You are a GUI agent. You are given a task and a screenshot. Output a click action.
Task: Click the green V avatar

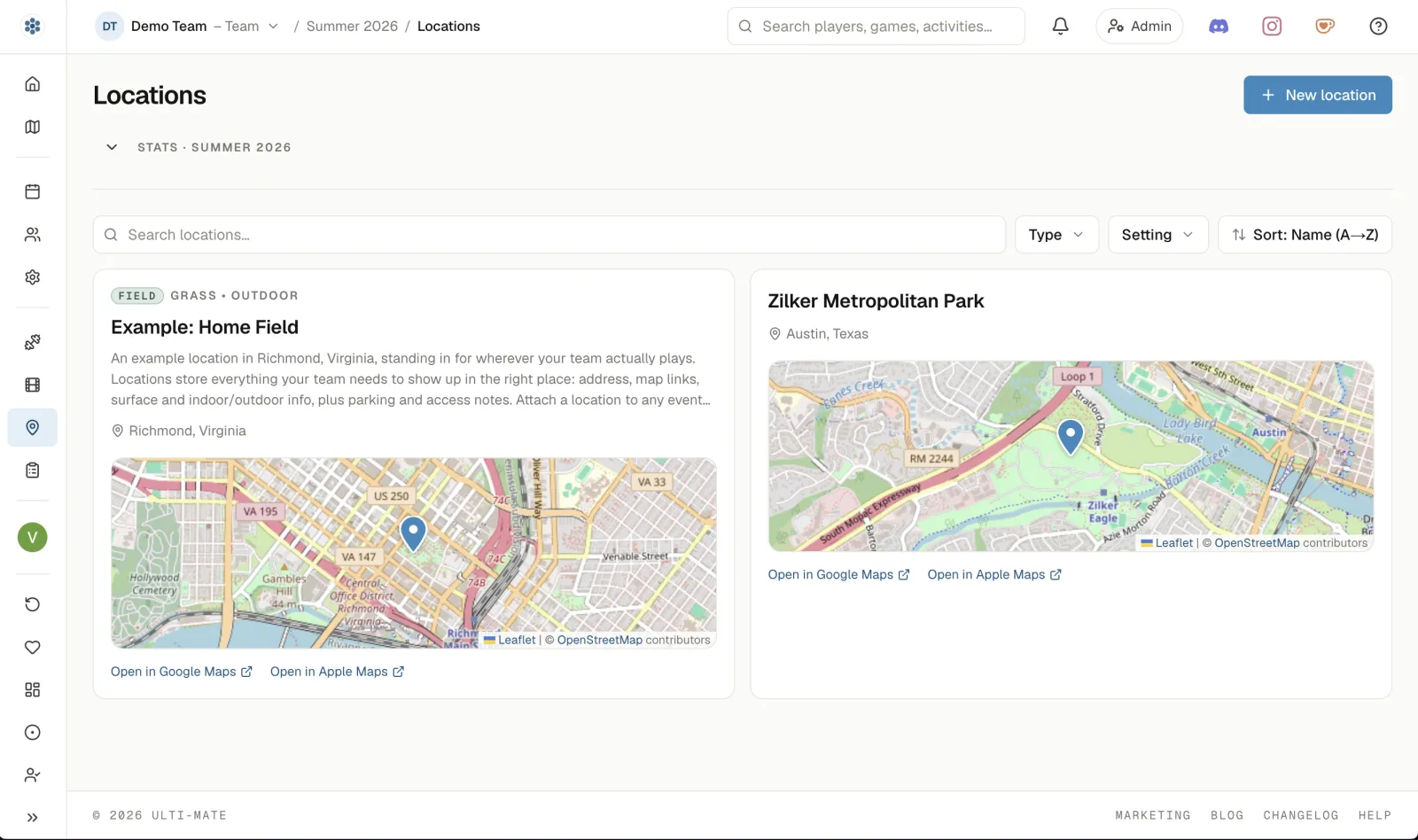point(33,537)
